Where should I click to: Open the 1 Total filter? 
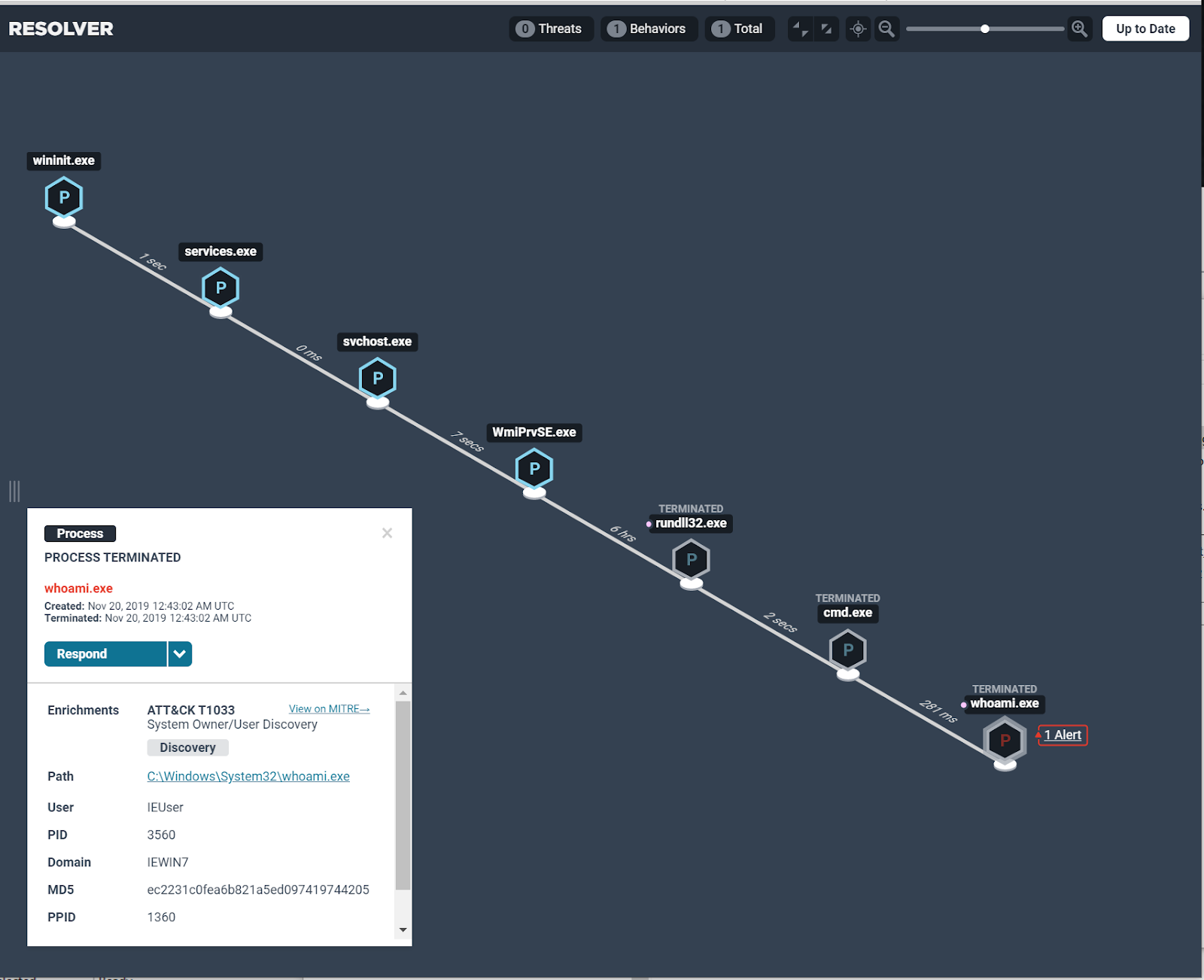[740, 29]
